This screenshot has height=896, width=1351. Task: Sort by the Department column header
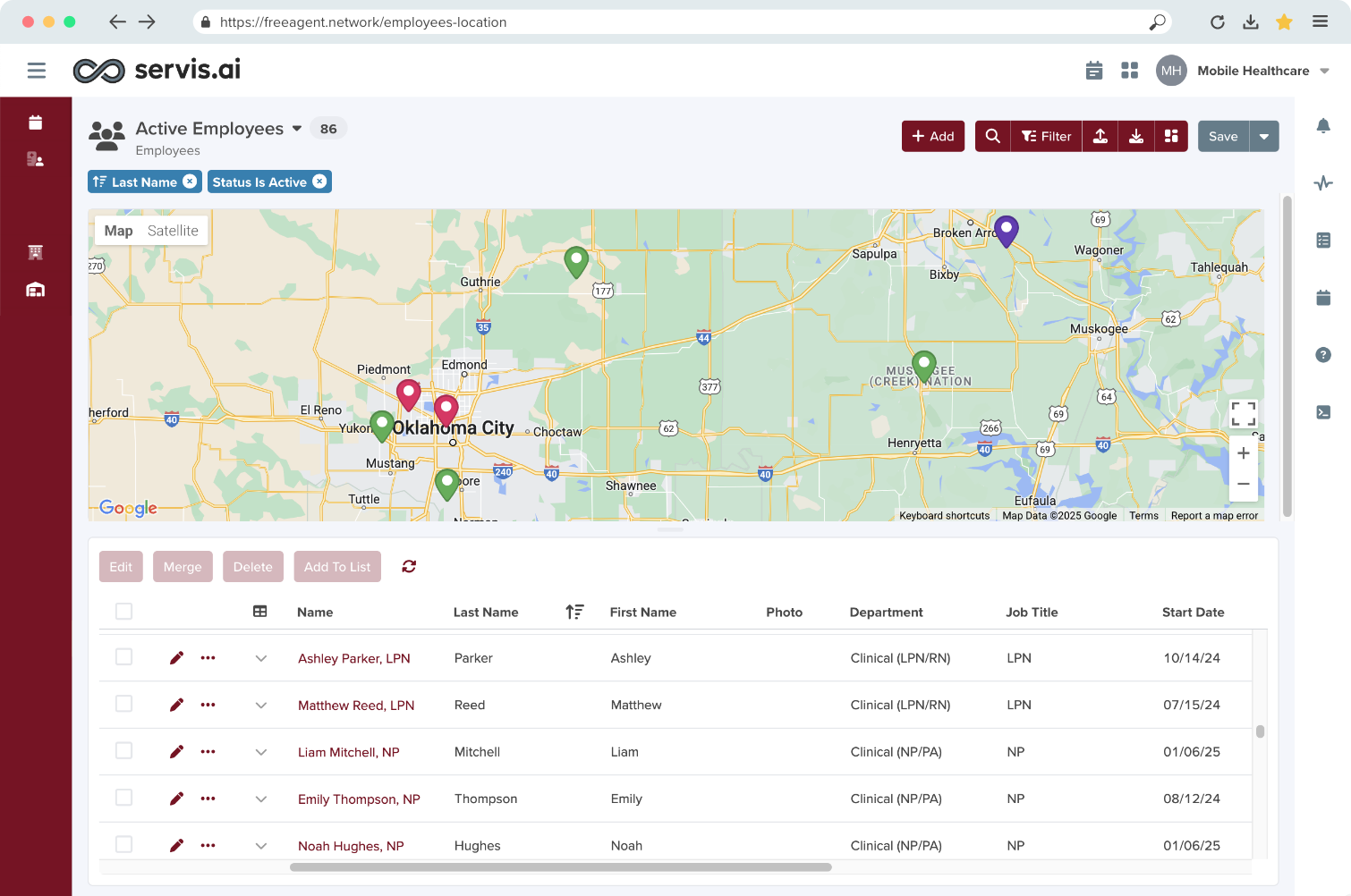886,613
